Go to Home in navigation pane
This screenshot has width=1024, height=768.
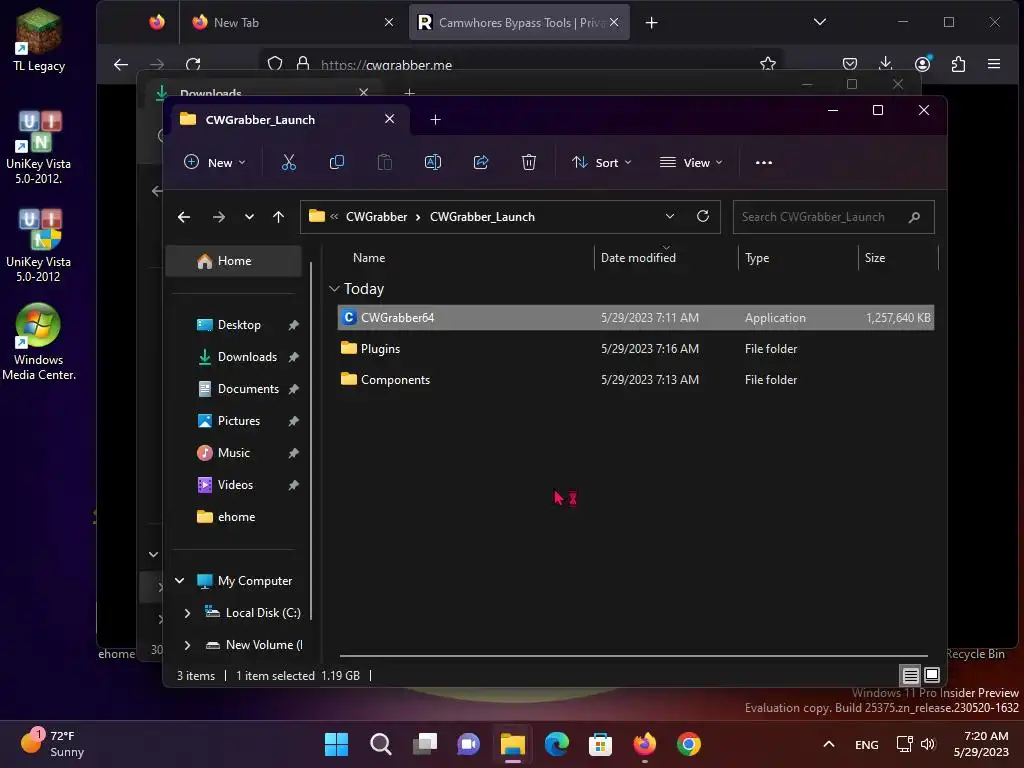(234, 261)
